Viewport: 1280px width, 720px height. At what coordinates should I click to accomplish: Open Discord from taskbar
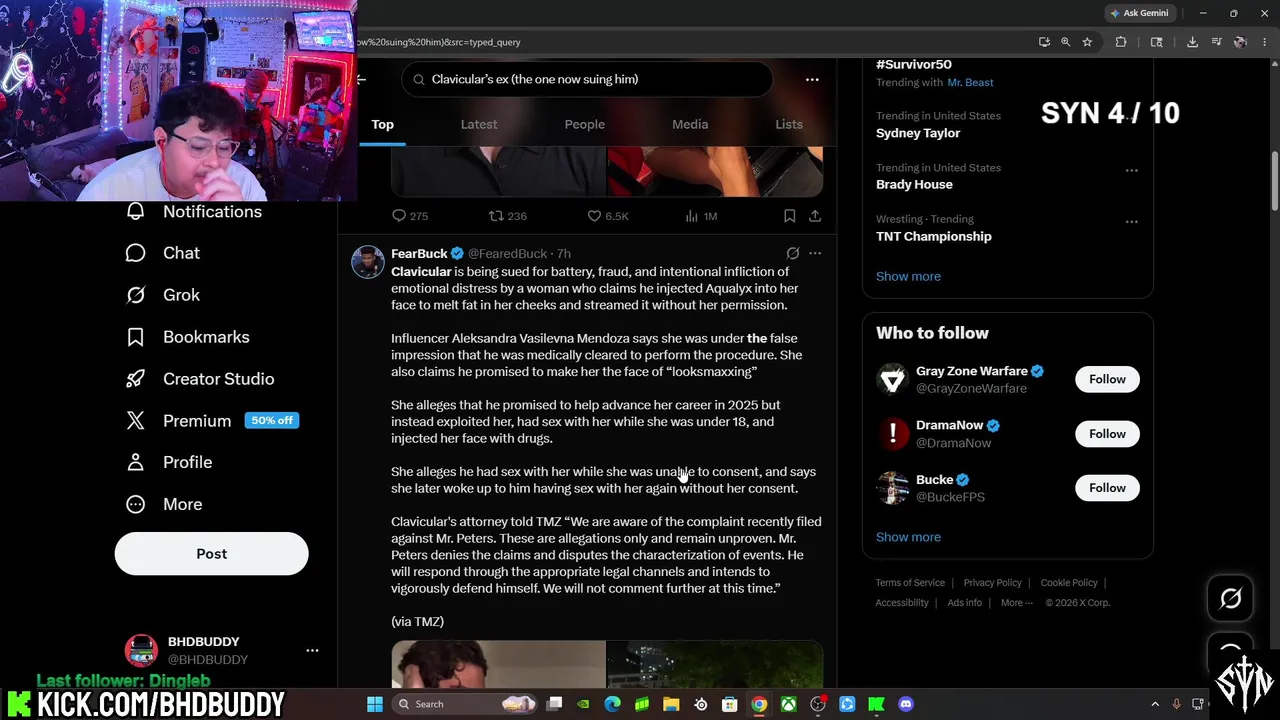pyautogui.click(x=906, y=704)
